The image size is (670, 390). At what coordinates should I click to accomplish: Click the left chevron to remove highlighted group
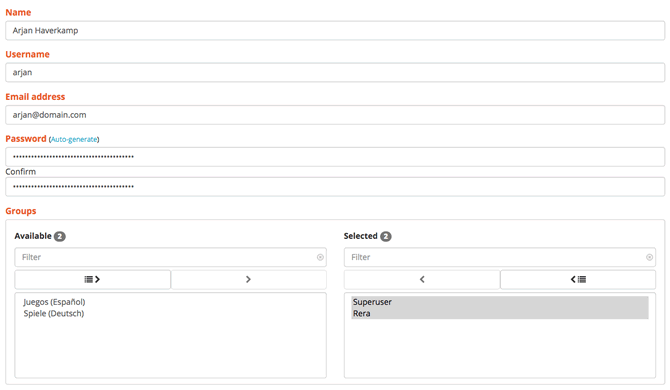422,279
